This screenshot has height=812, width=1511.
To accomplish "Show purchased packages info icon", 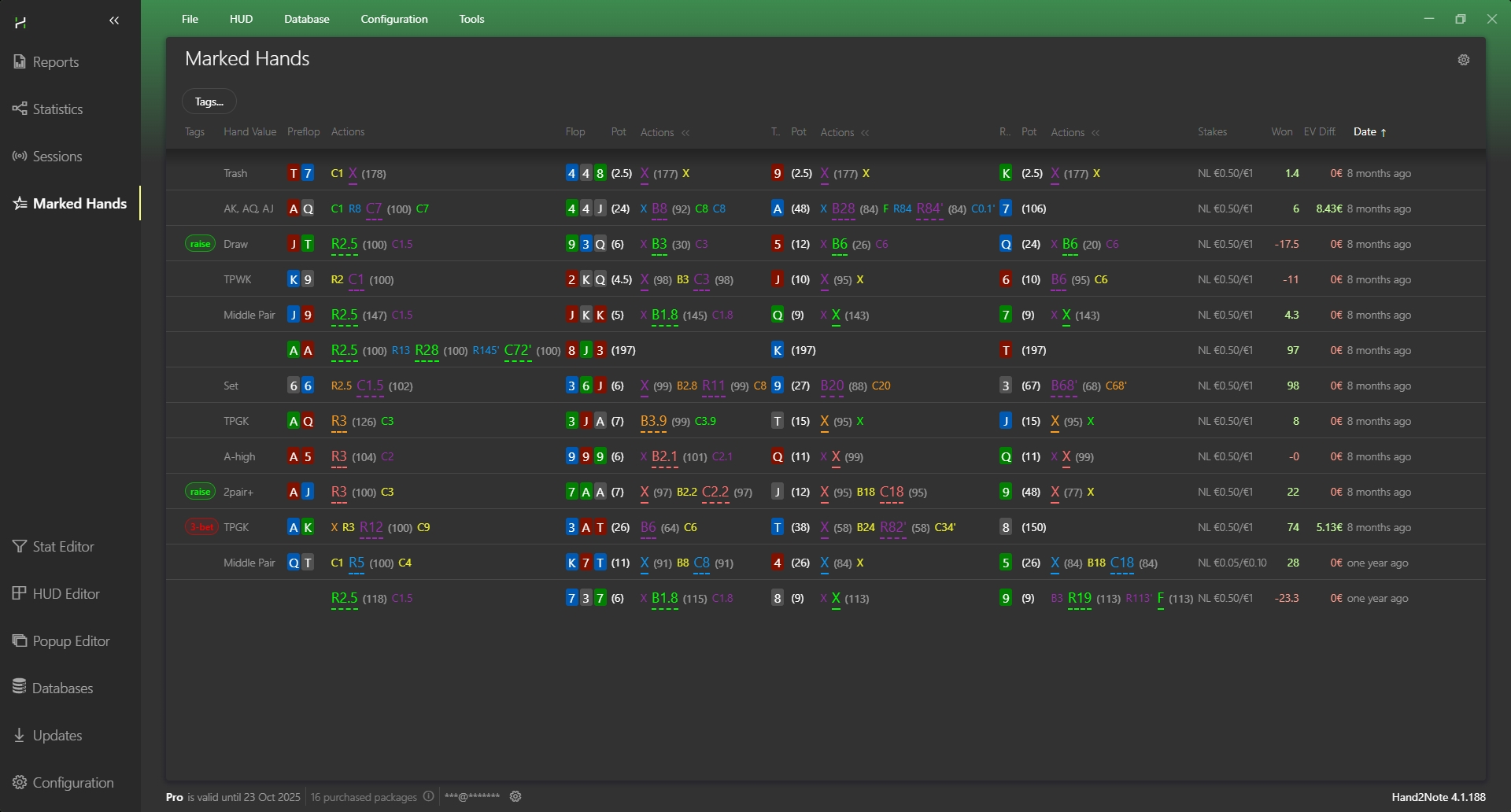I will tap(428, 796).
